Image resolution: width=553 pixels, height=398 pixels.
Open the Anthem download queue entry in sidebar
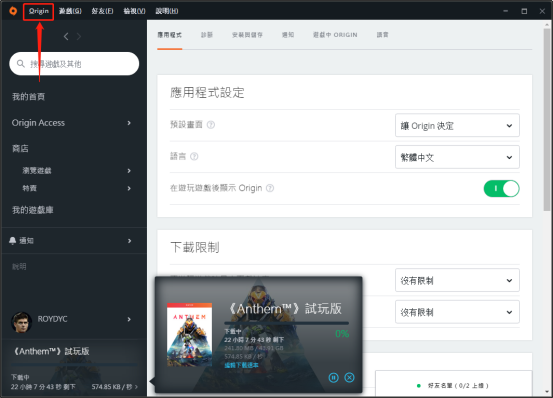click(74, 368)
